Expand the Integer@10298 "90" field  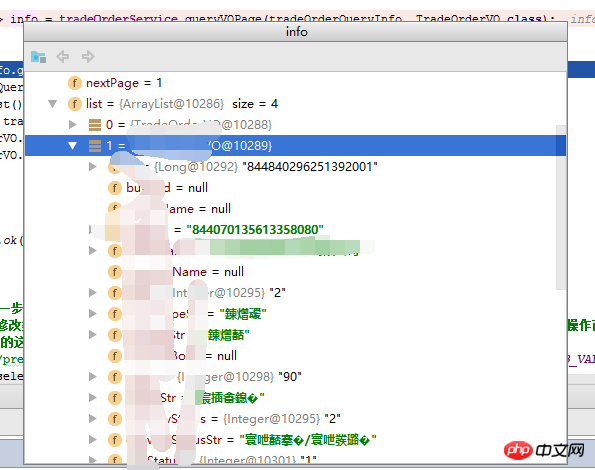[93, 376]
